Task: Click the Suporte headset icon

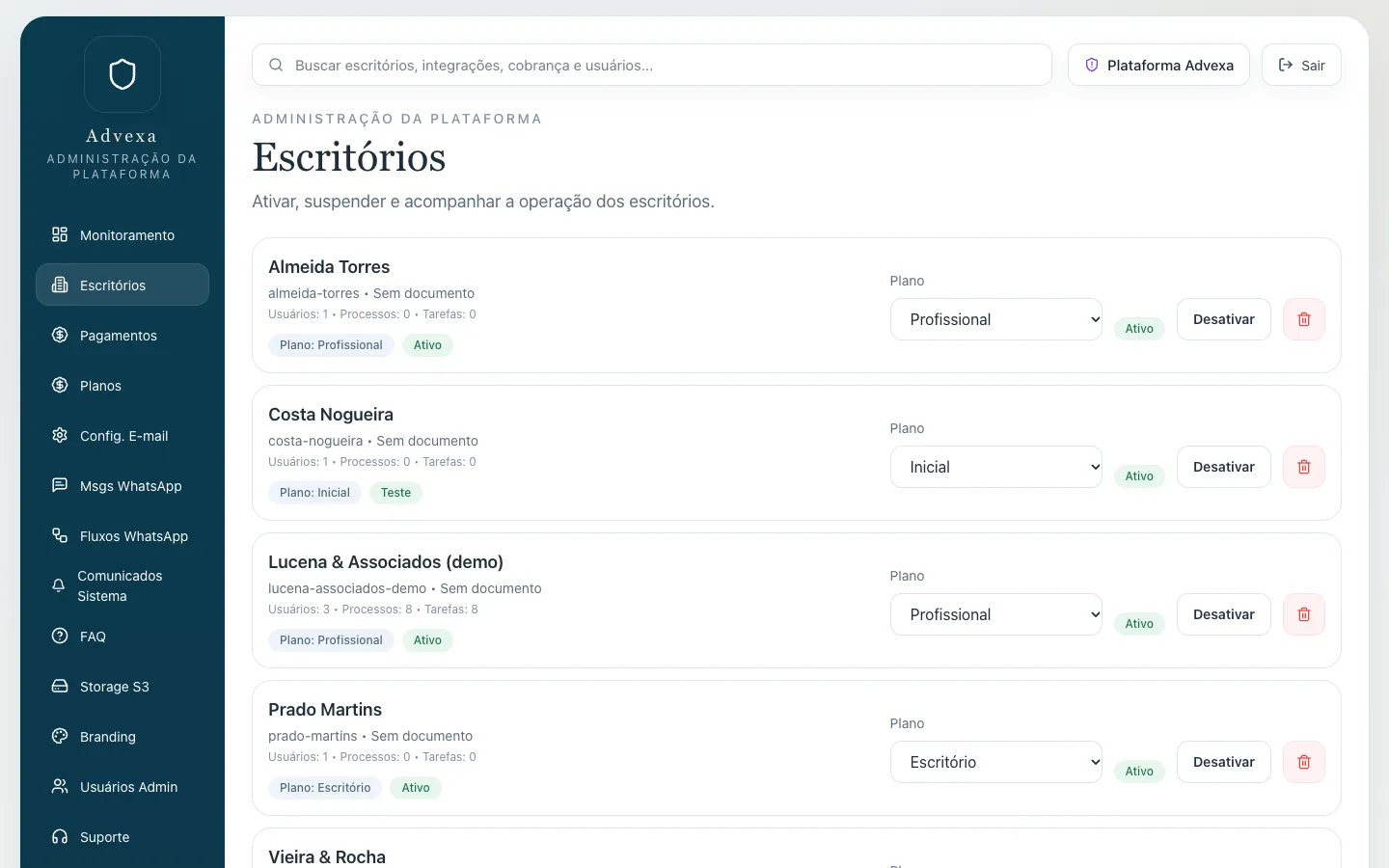Action: pos(60,836)
